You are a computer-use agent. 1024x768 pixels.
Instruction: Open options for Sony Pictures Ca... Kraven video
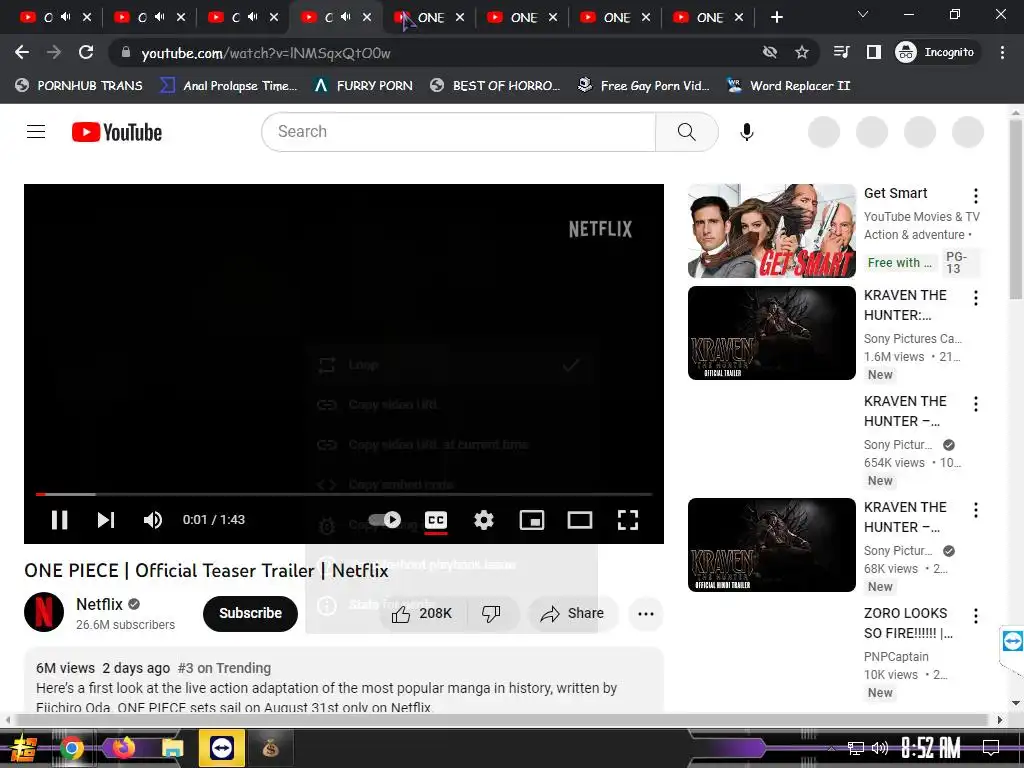[x=976, y=298]
